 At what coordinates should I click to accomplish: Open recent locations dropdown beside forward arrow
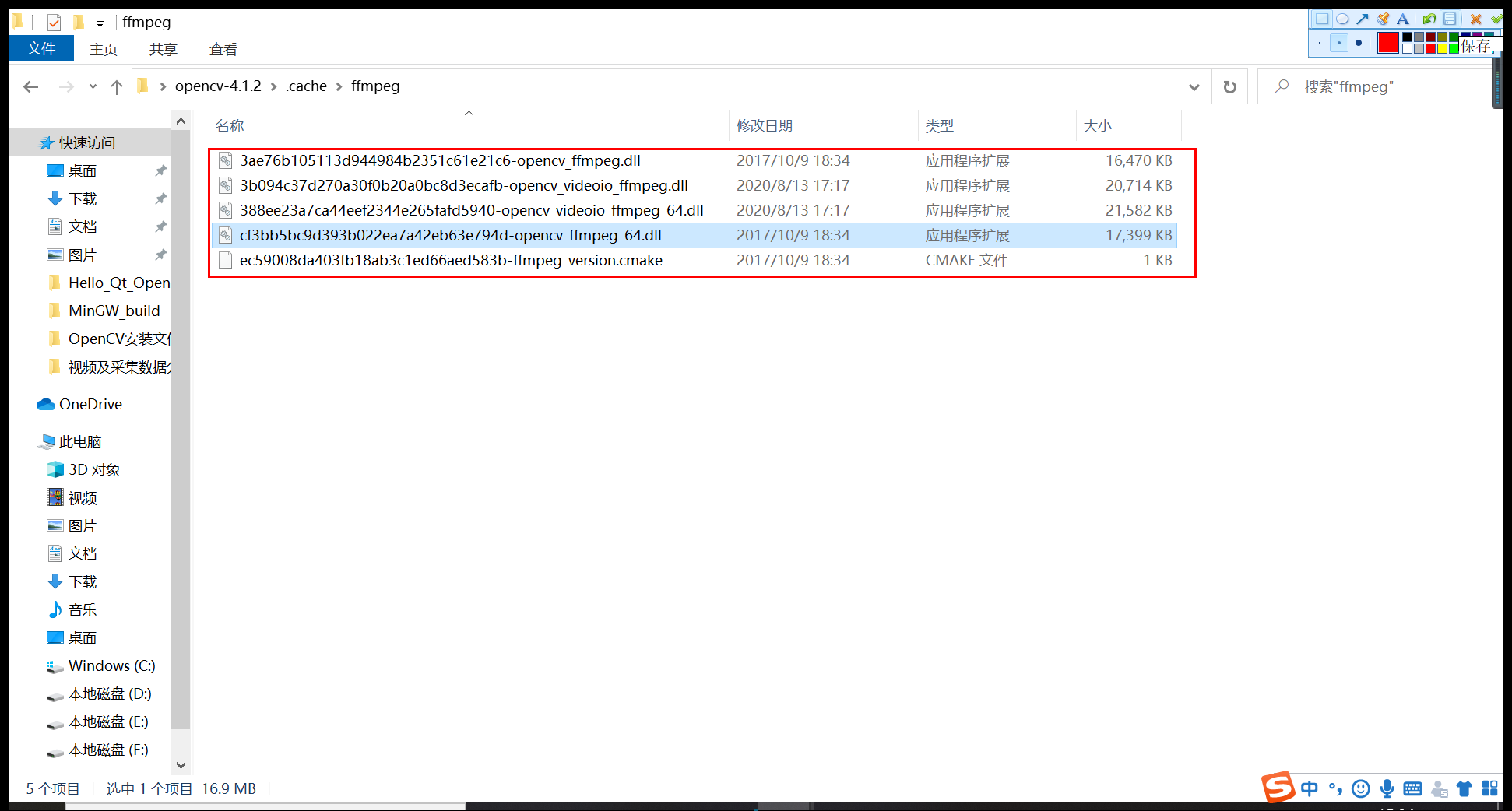click(93, 86)
